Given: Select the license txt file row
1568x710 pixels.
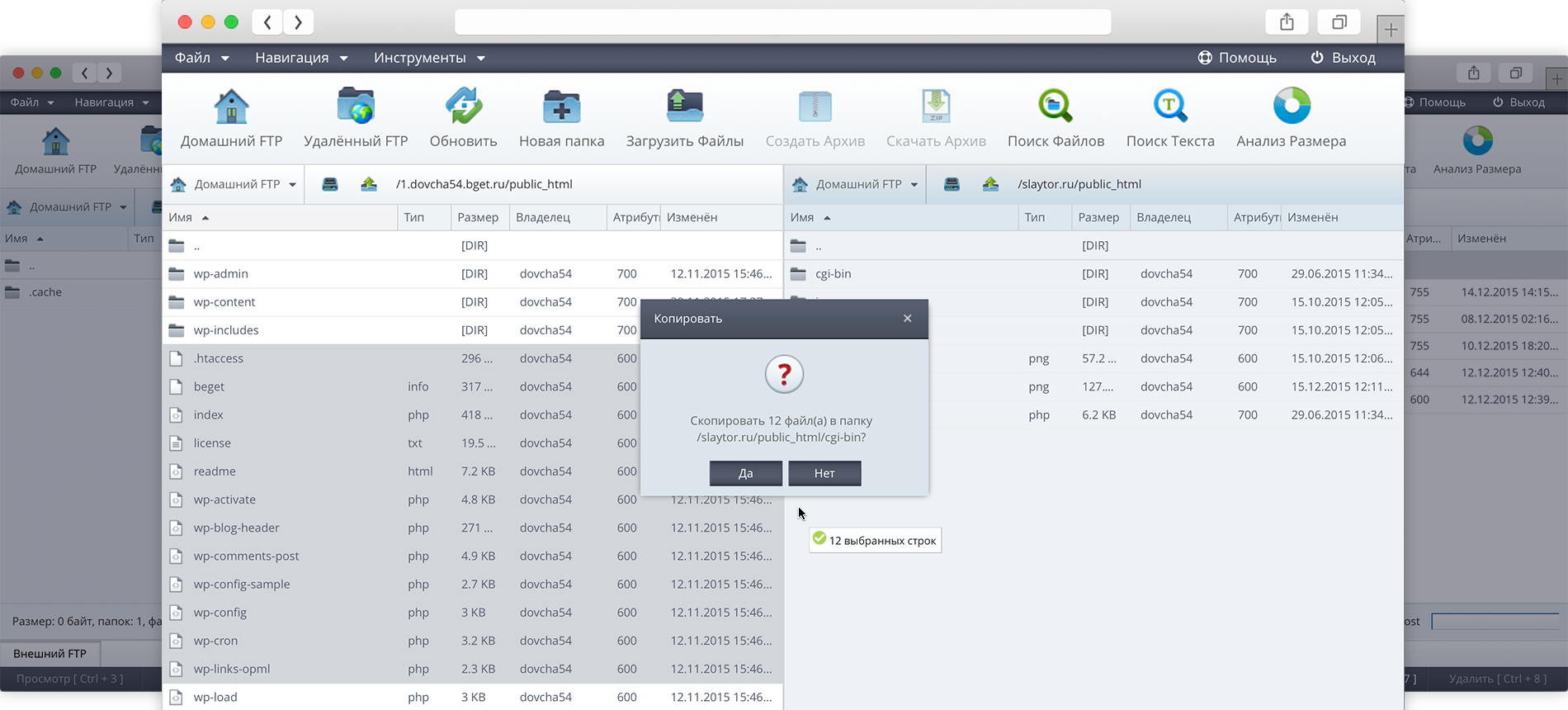Looking at the screenshot, I should click(473, 443).
